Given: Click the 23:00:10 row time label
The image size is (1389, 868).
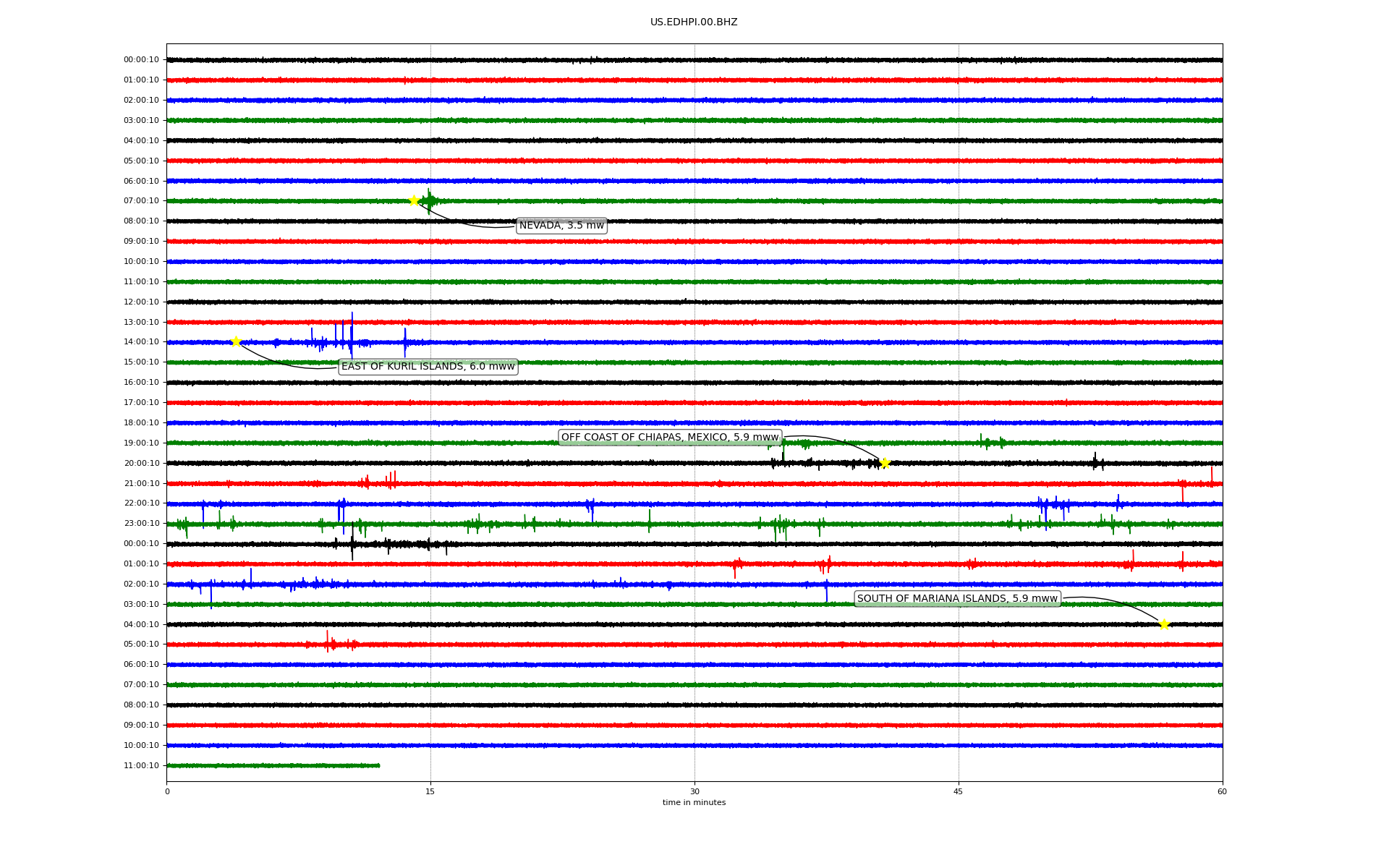Looking at the screenshot, I should [141, 524].
